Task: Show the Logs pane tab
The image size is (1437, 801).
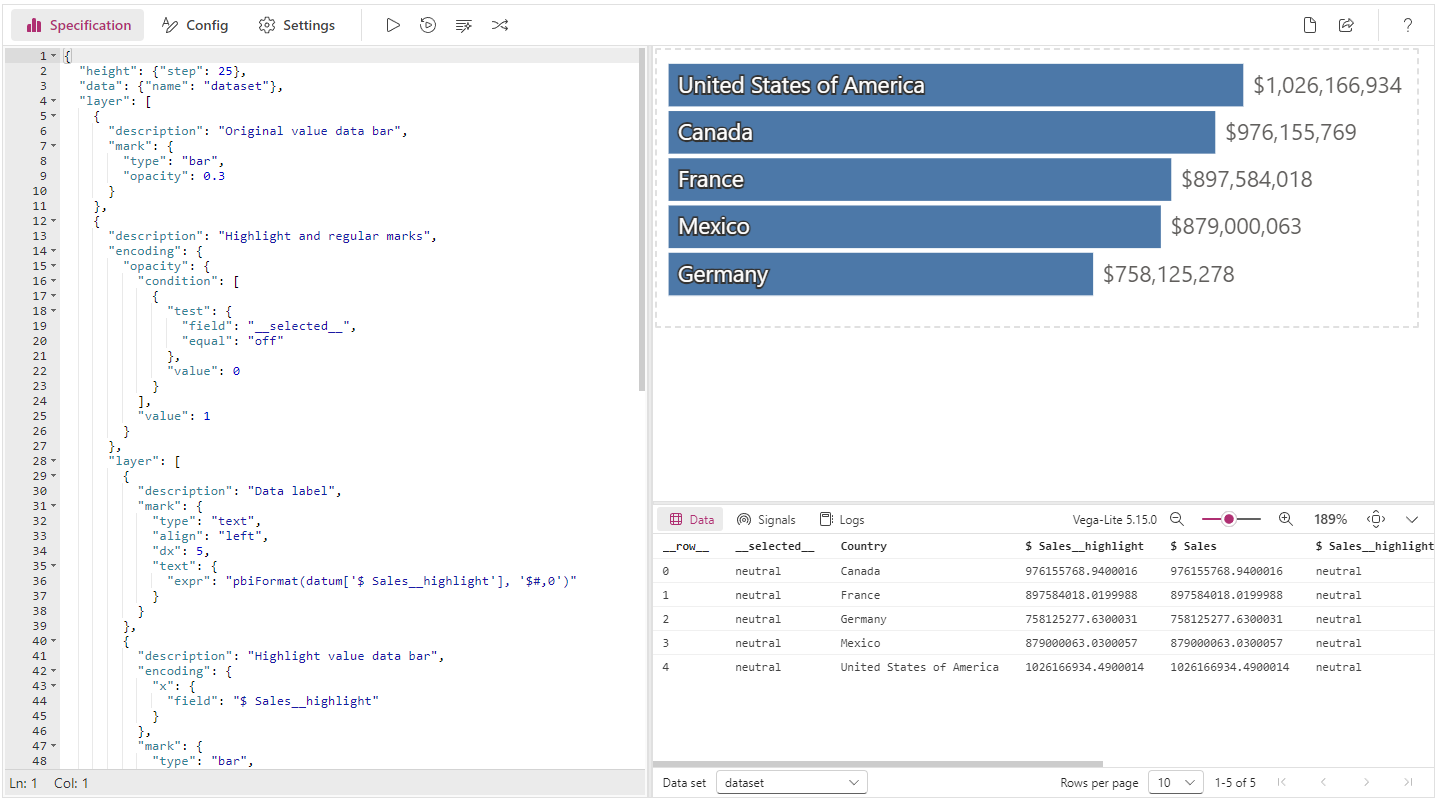Action: pyautogui.click(x=842, y=519)
